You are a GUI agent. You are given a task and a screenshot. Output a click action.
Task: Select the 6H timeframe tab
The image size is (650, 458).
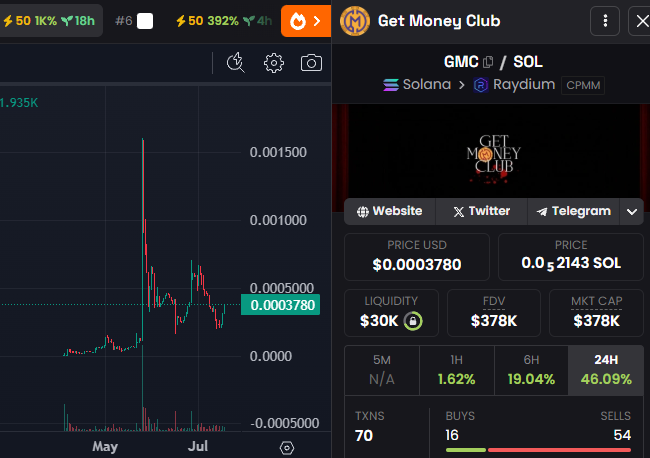pos(531,370)
